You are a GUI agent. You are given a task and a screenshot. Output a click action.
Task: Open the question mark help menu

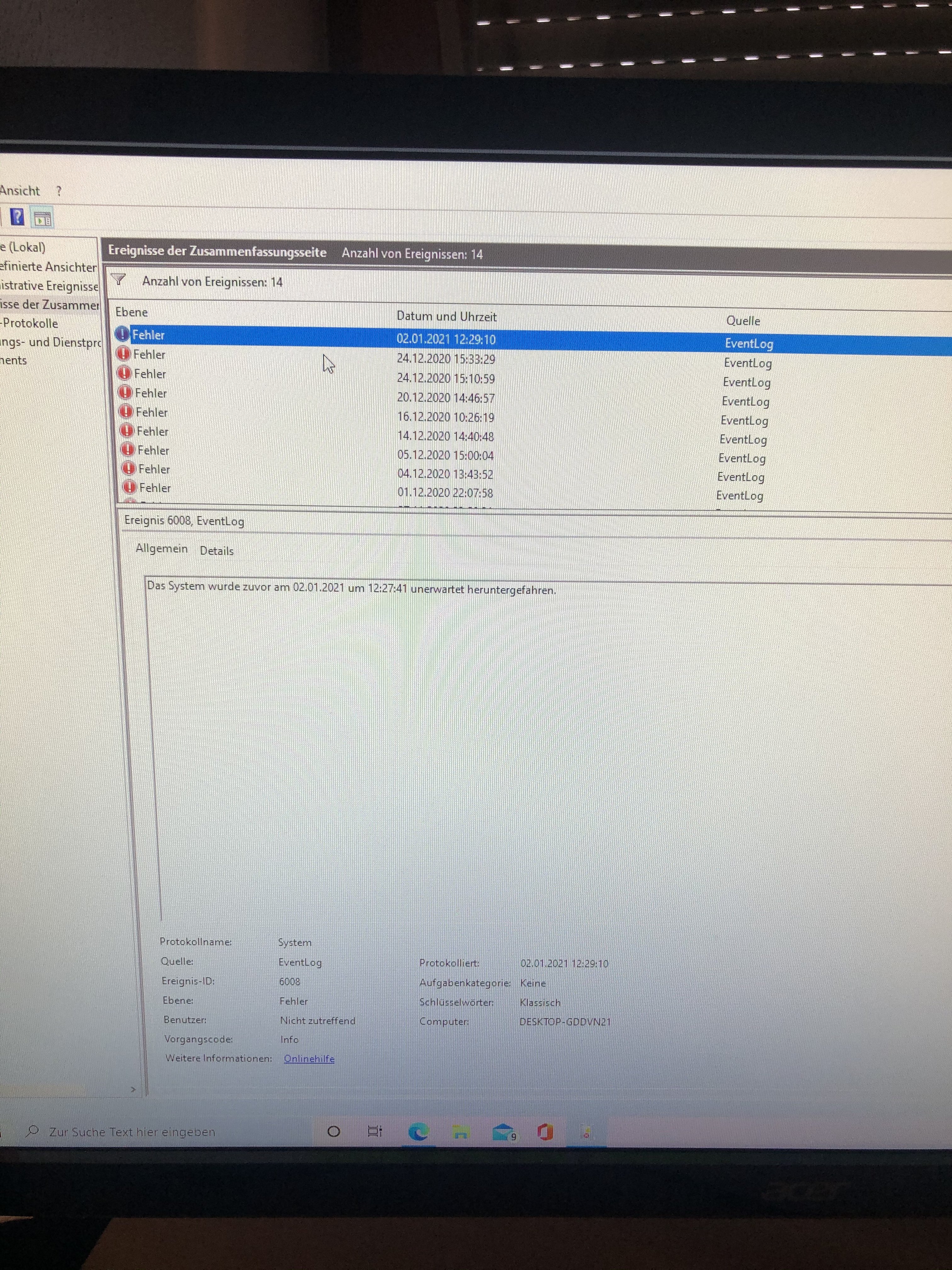pos(59,191)
